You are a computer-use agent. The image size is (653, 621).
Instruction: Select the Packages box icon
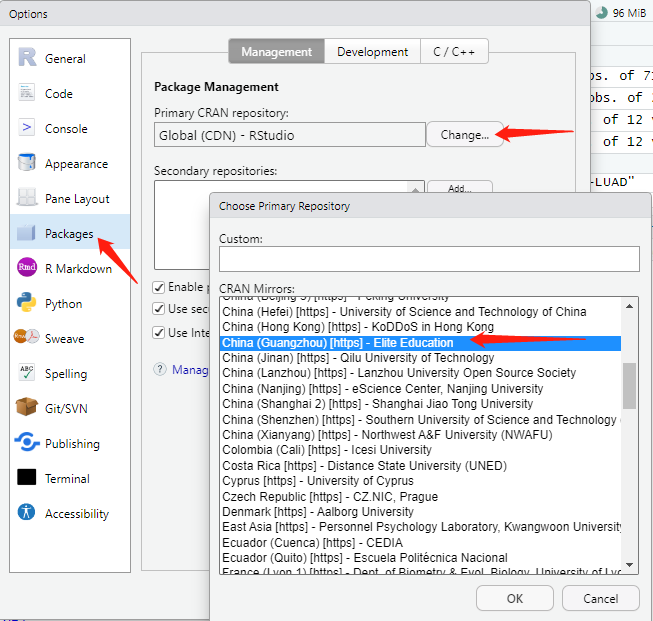click(26, 232)
